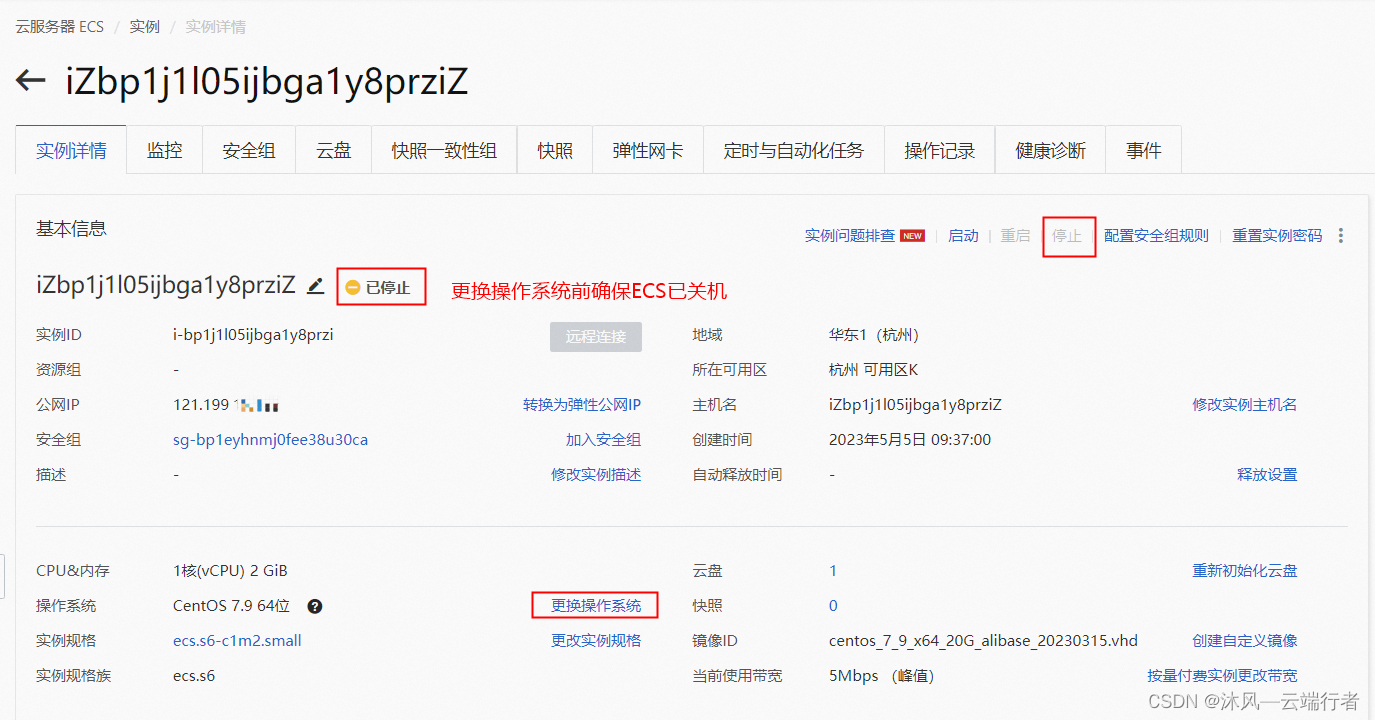Image resolution: width=1375 pixels, height=720 pixels.
Task: Click the 远程连接 button
Action: click(x=596, y=337)
